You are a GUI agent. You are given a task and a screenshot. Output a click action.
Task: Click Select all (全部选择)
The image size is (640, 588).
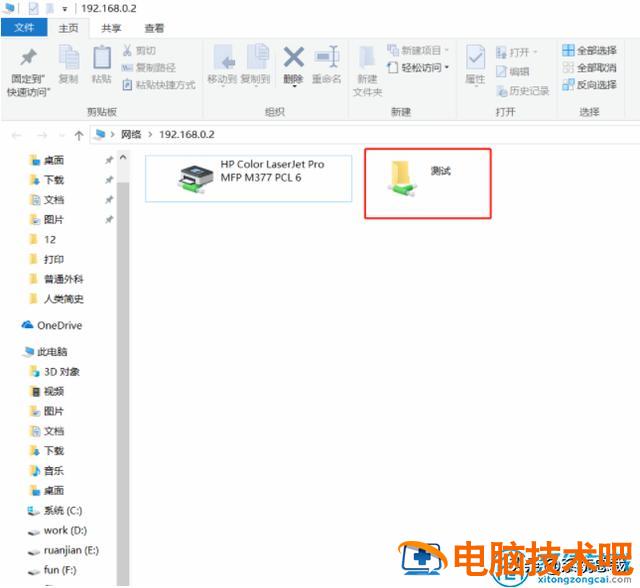pyautogui.click(x=589, y=51)
